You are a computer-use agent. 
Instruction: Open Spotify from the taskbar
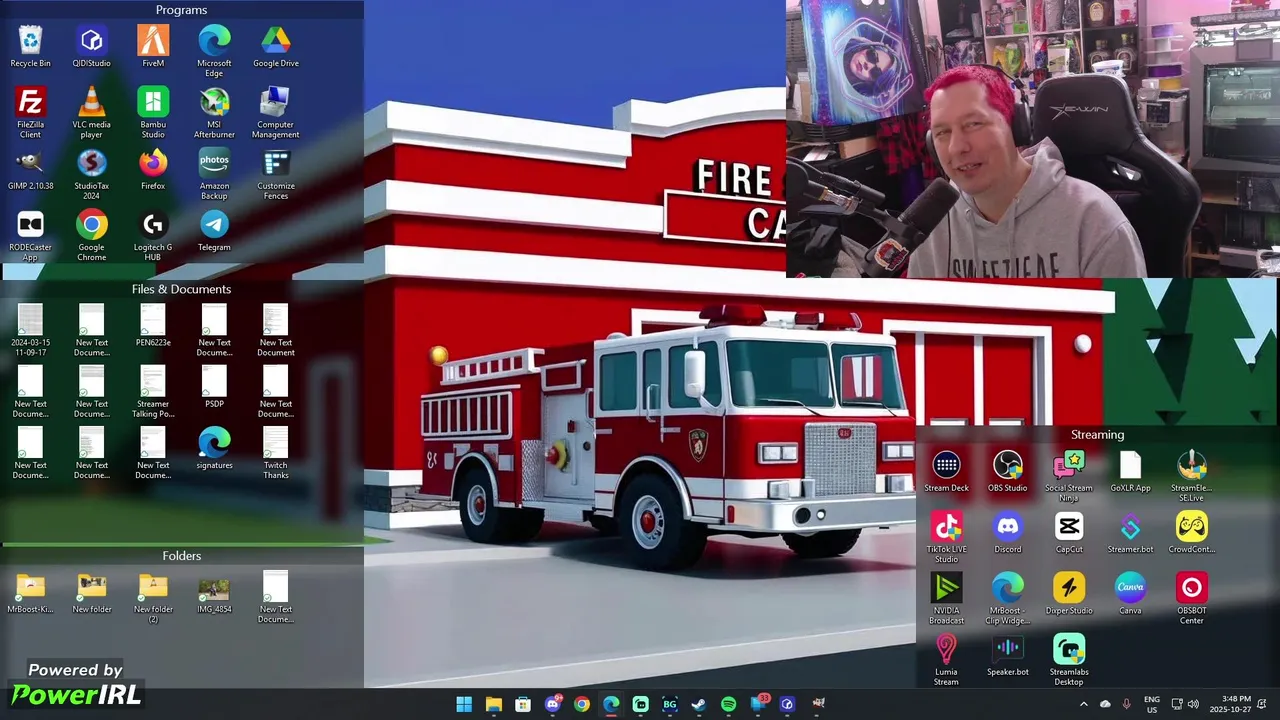click(728, 704)
